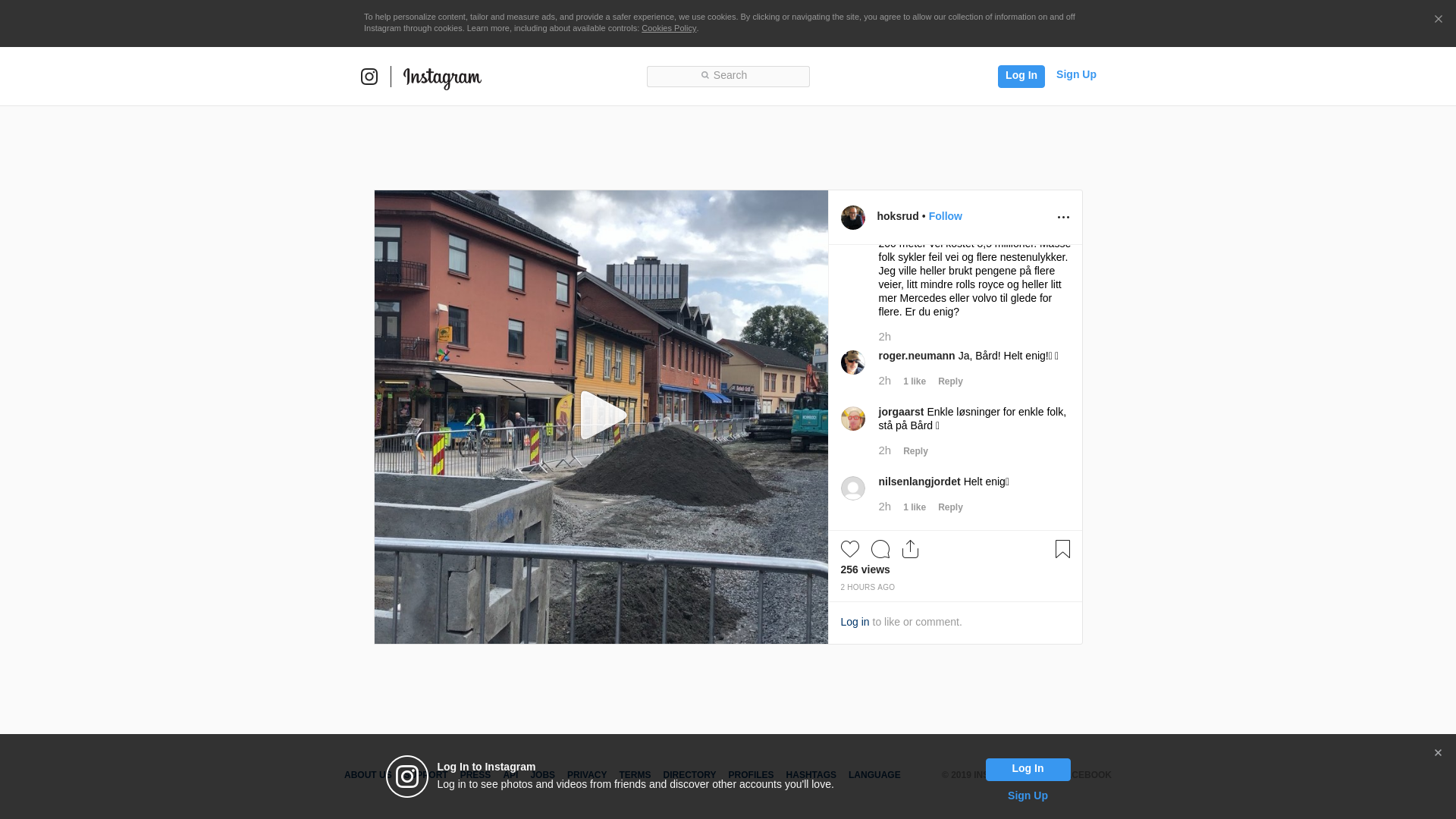Reply to jorgaarst comment
This screenshot has height=819, width=1456.
pyautogui.click(x=915, y=451)
